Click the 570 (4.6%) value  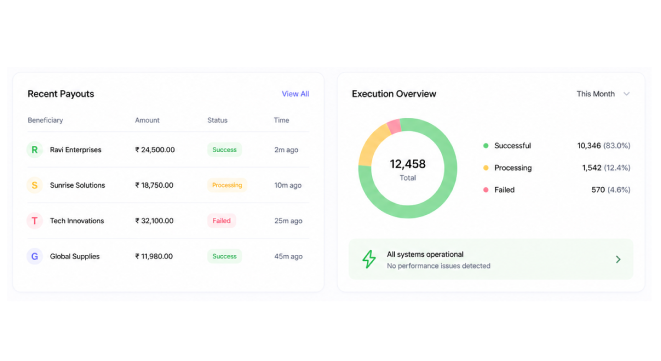click(611, 190)
